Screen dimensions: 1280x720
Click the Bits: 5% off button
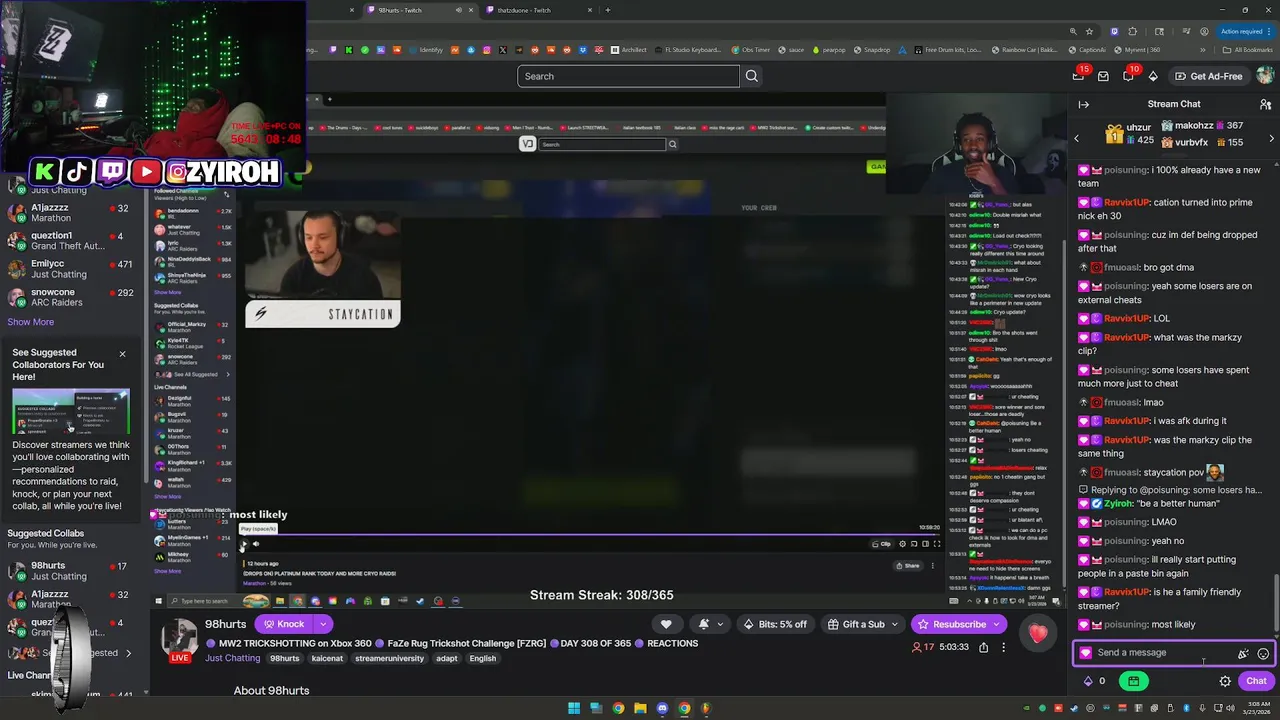(775, 624)
